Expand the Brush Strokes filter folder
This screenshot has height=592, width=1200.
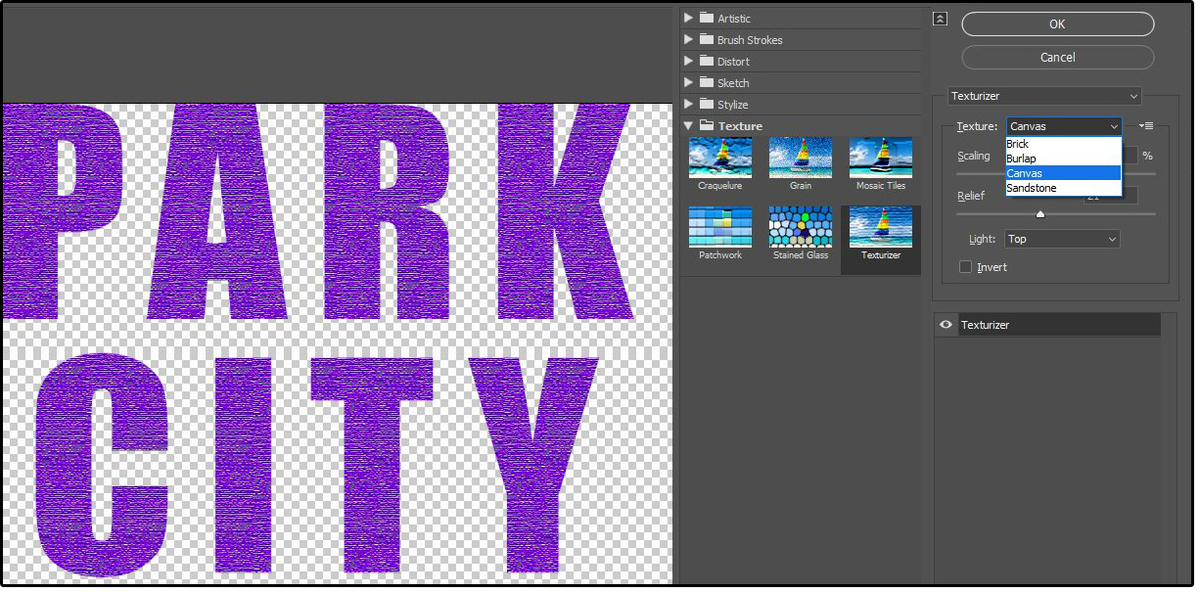click(x=688, y=40)
